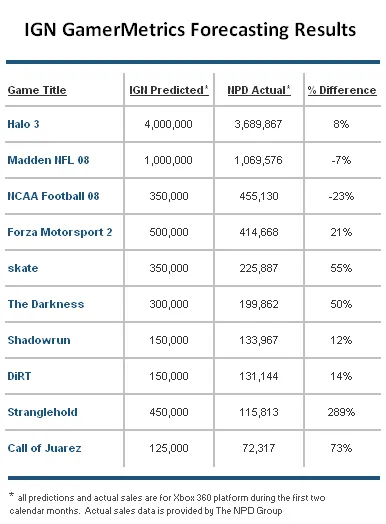
Task: Click the Game Title column header
Action: [37, 90]
